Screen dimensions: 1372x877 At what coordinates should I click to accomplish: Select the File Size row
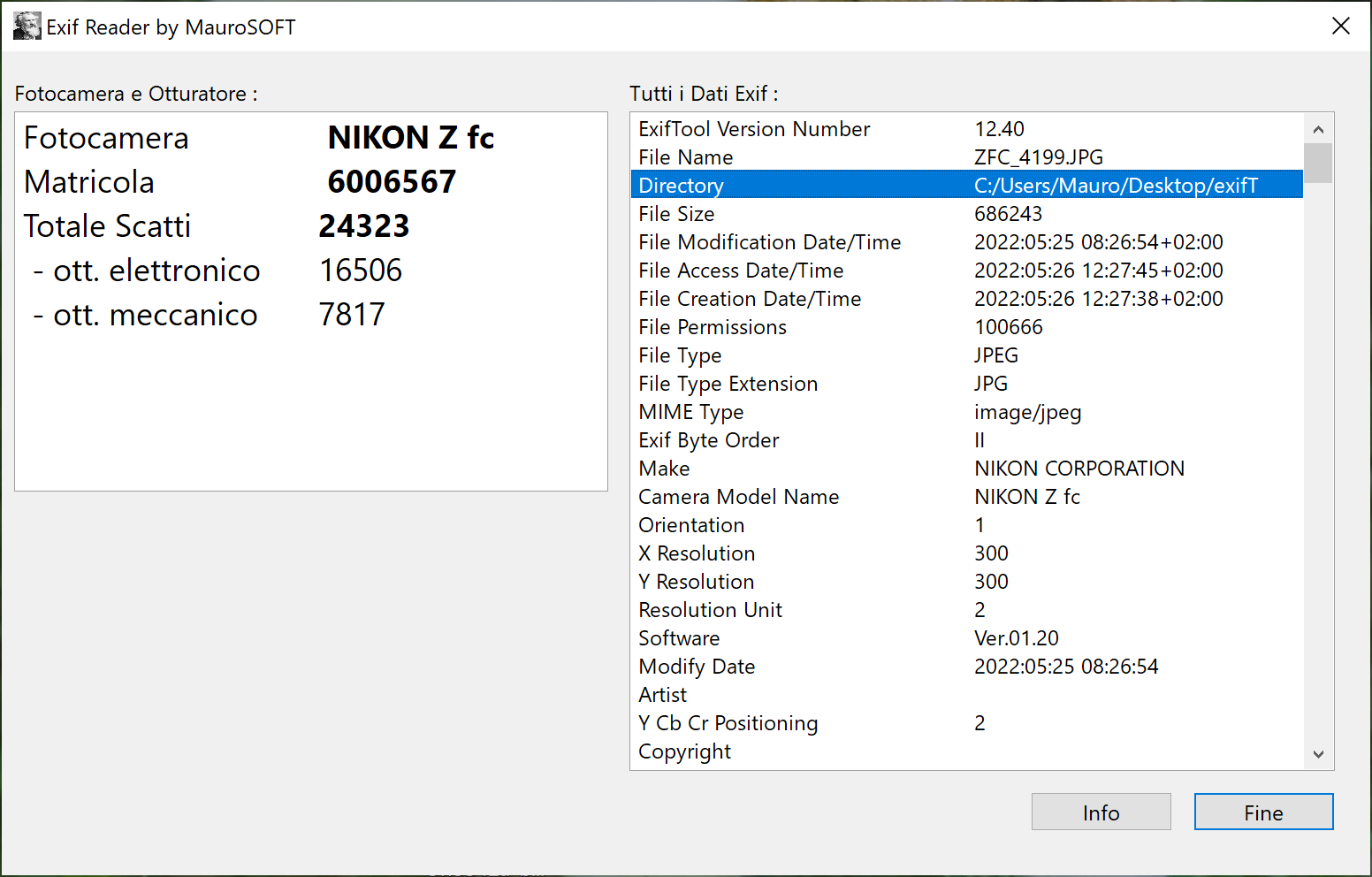[x=967, y=214]
